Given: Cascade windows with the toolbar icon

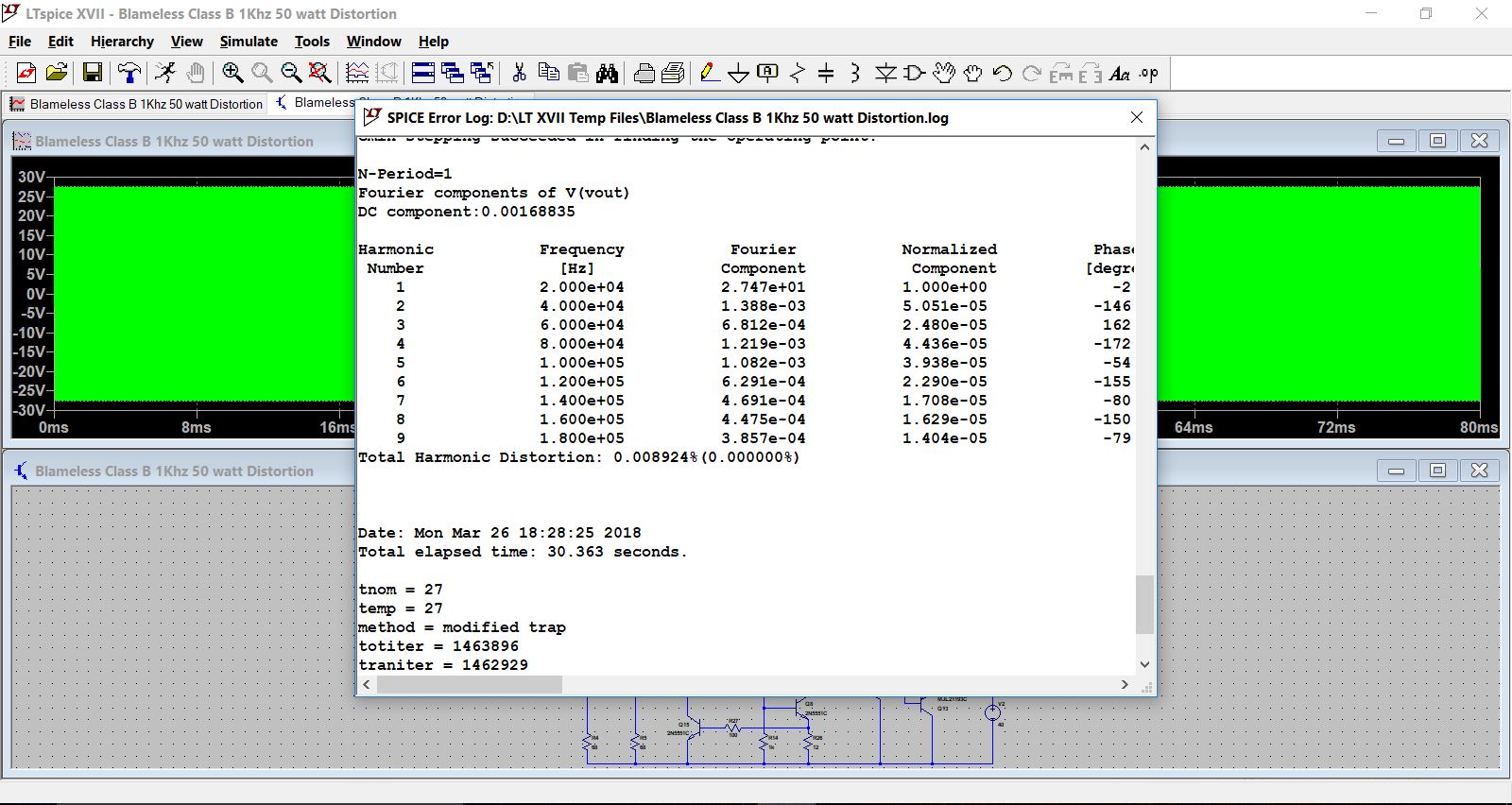Looking at the screenshot, I should click(453, 73).
